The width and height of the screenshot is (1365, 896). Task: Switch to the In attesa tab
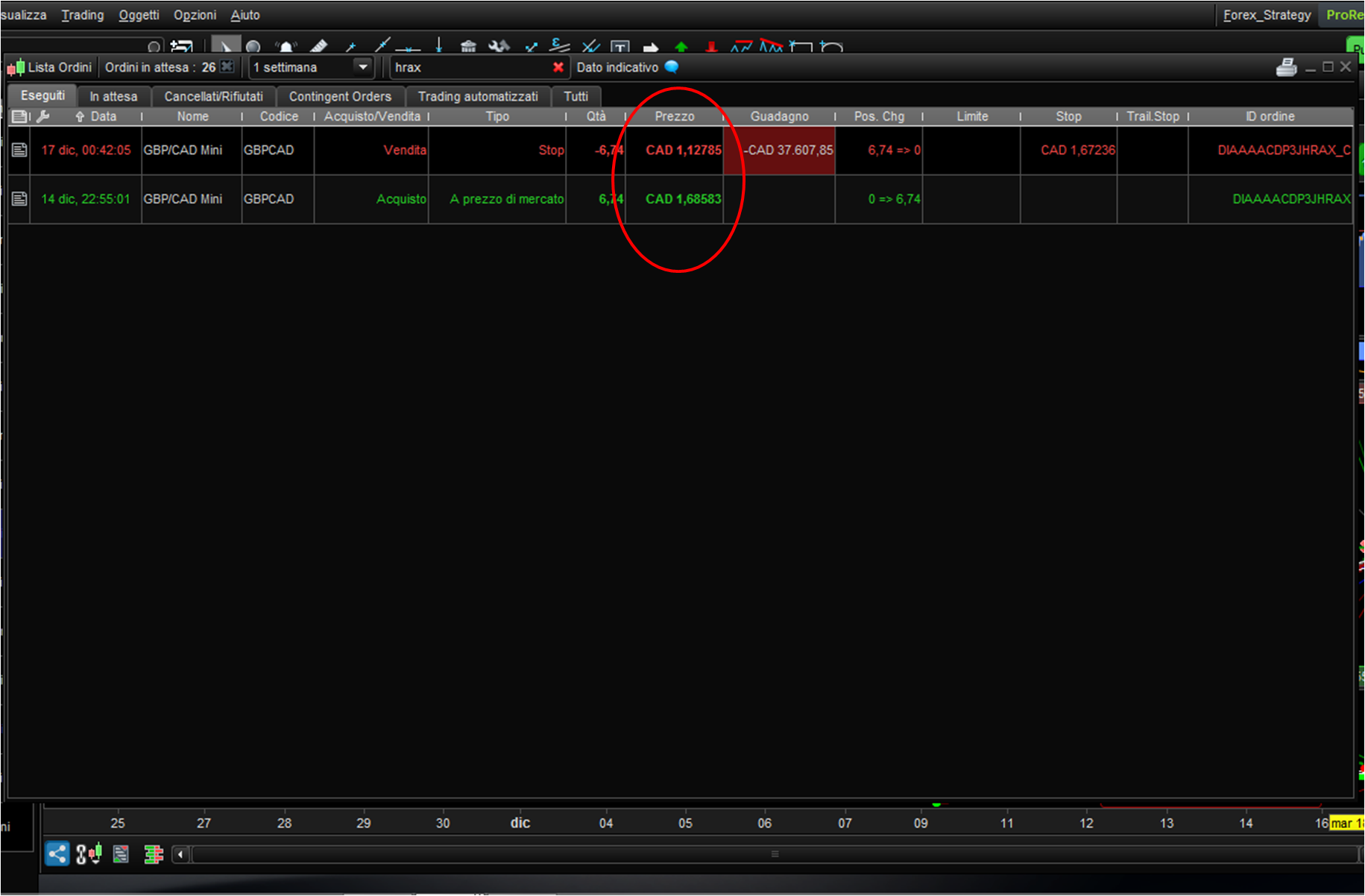click(x=113, y=96)
